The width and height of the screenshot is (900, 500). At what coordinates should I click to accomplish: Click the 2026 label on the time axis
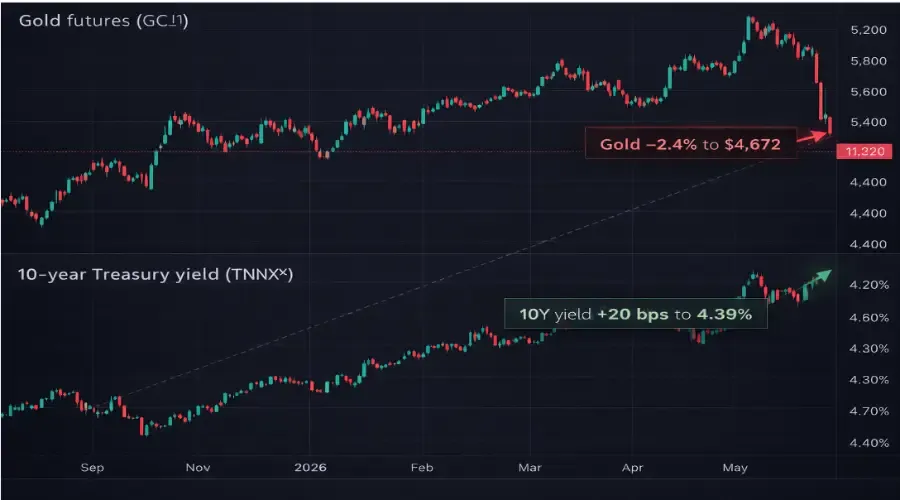pos(311,467)
